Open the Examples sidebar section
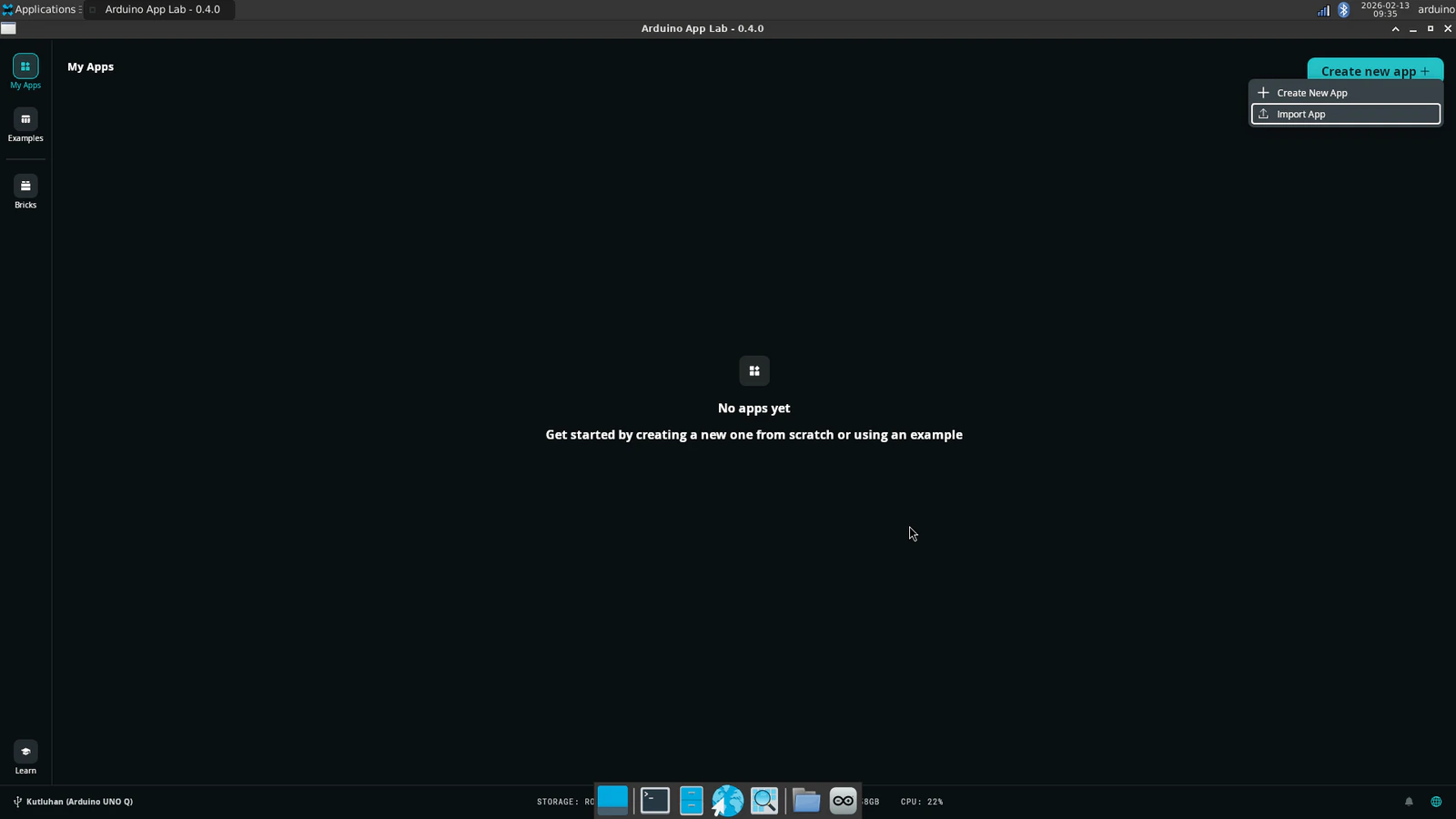Image resolution: width=1456 pixels, height=819 pixels. point(25,126)
